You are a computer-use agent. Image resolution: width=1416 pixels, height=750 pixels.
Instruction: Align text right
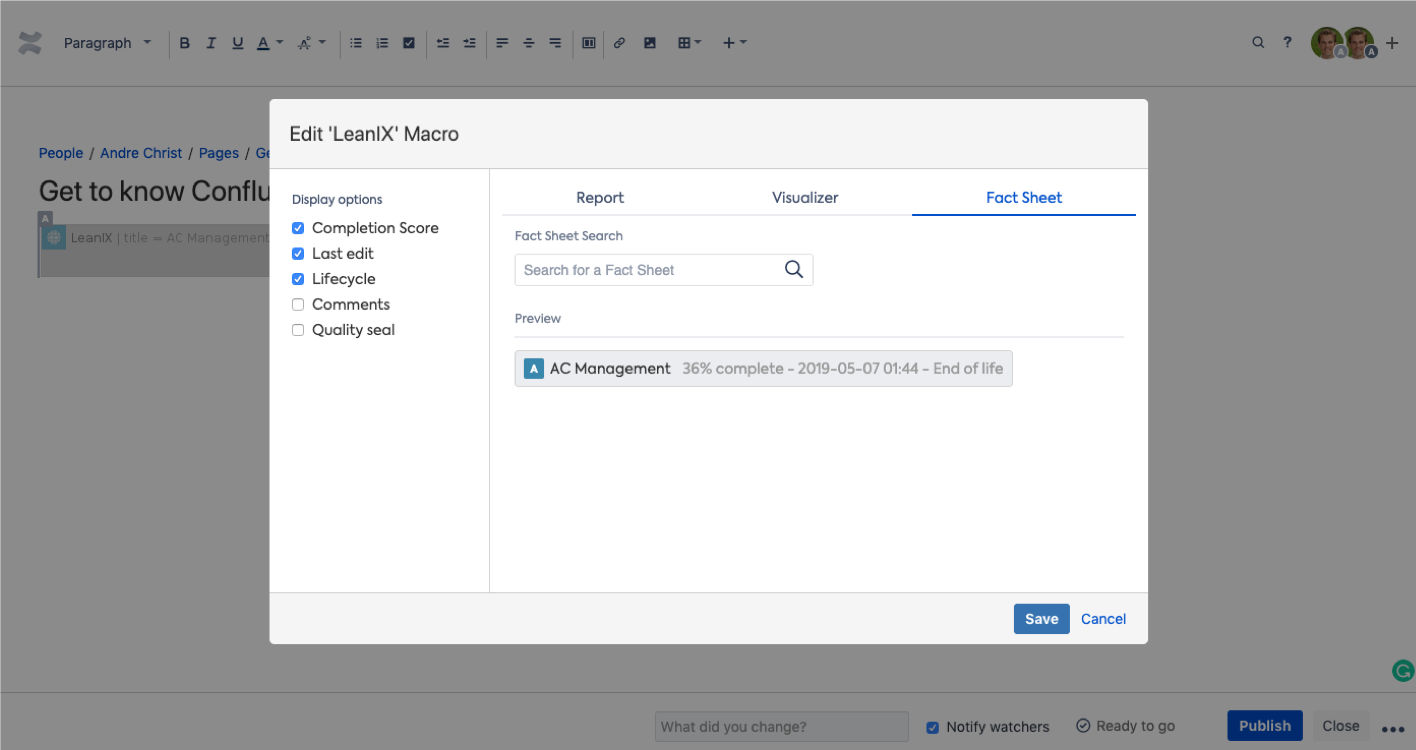555,43
